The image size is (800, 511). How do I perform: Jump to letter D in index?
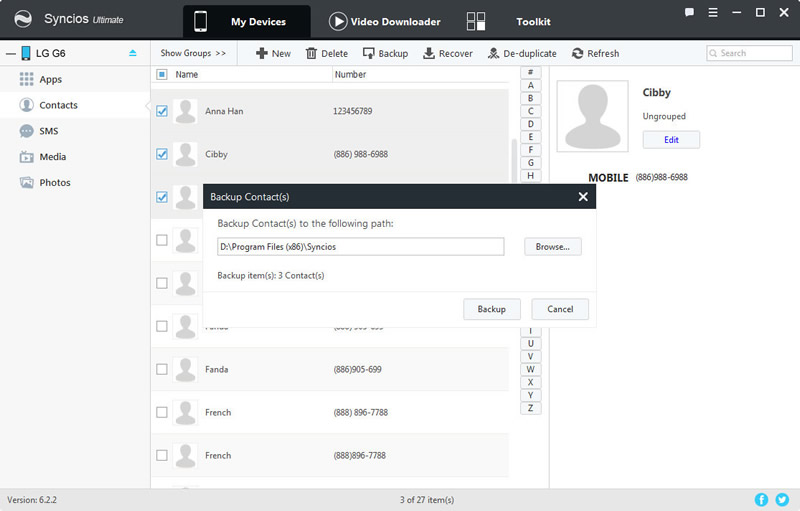[x=531, y=124]
